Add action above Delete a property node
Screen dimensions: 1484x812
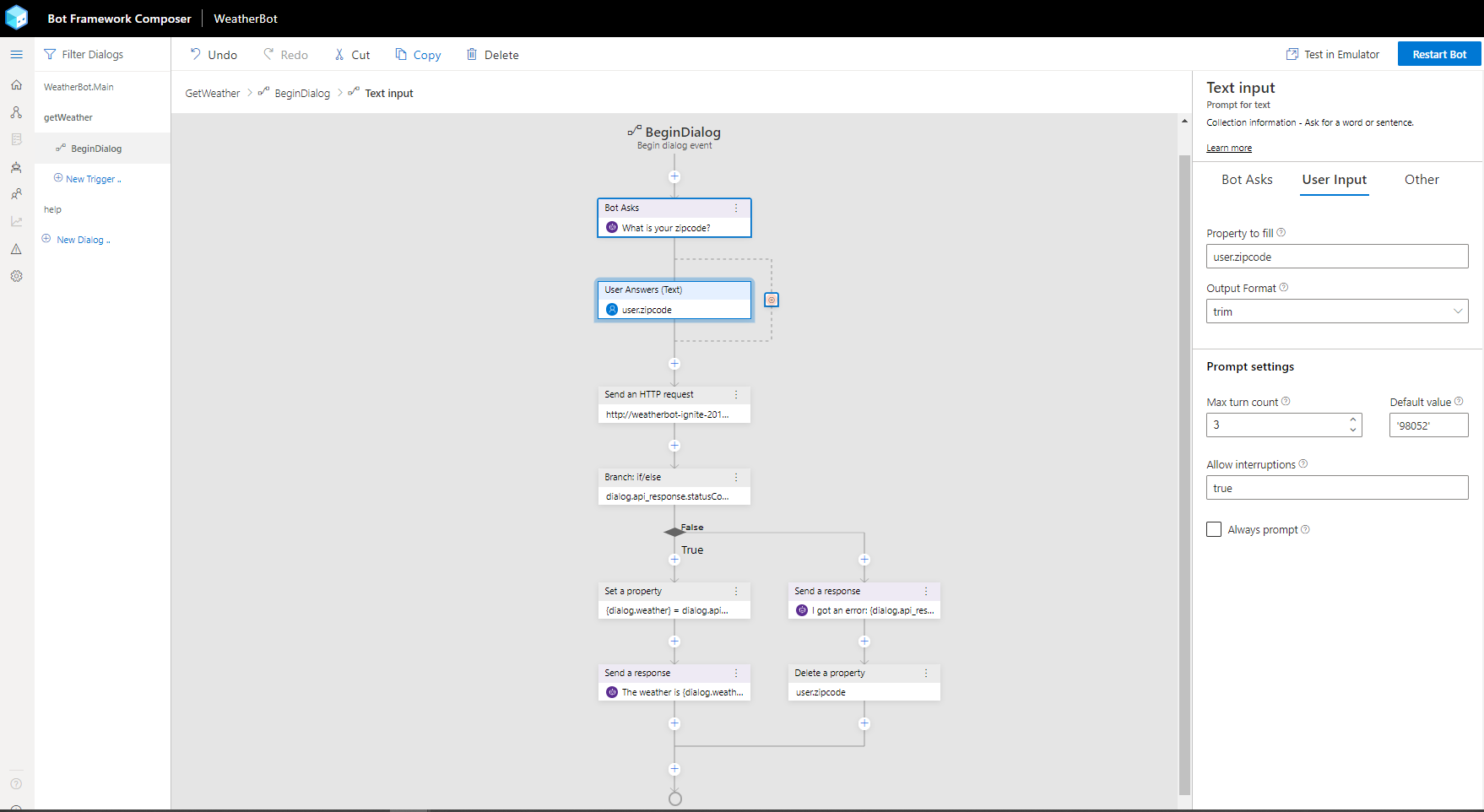(x=864, y=641)
